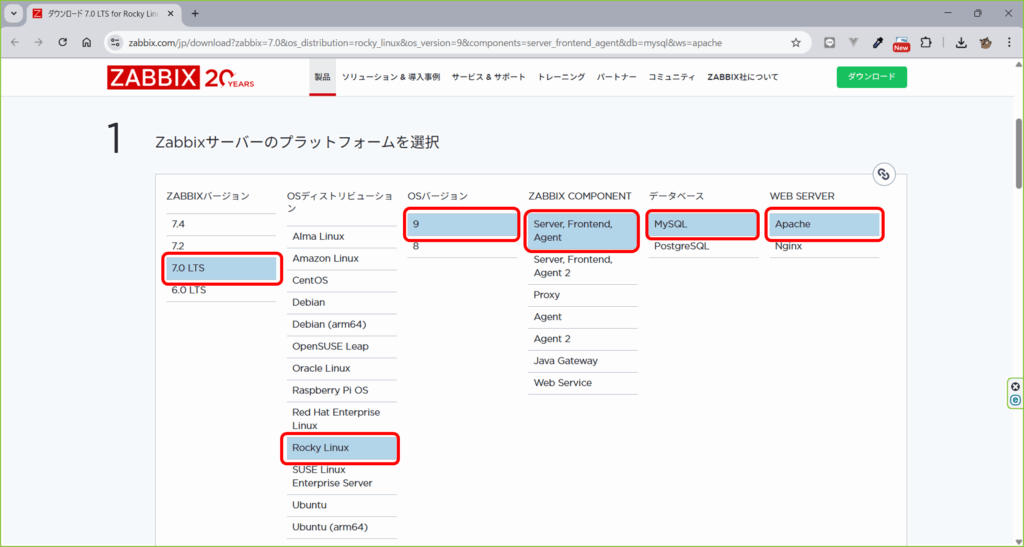Select Server, Frontend, Agent 2 component
This screenshot has width=1024, height=547.
click(x=583, y=266)
